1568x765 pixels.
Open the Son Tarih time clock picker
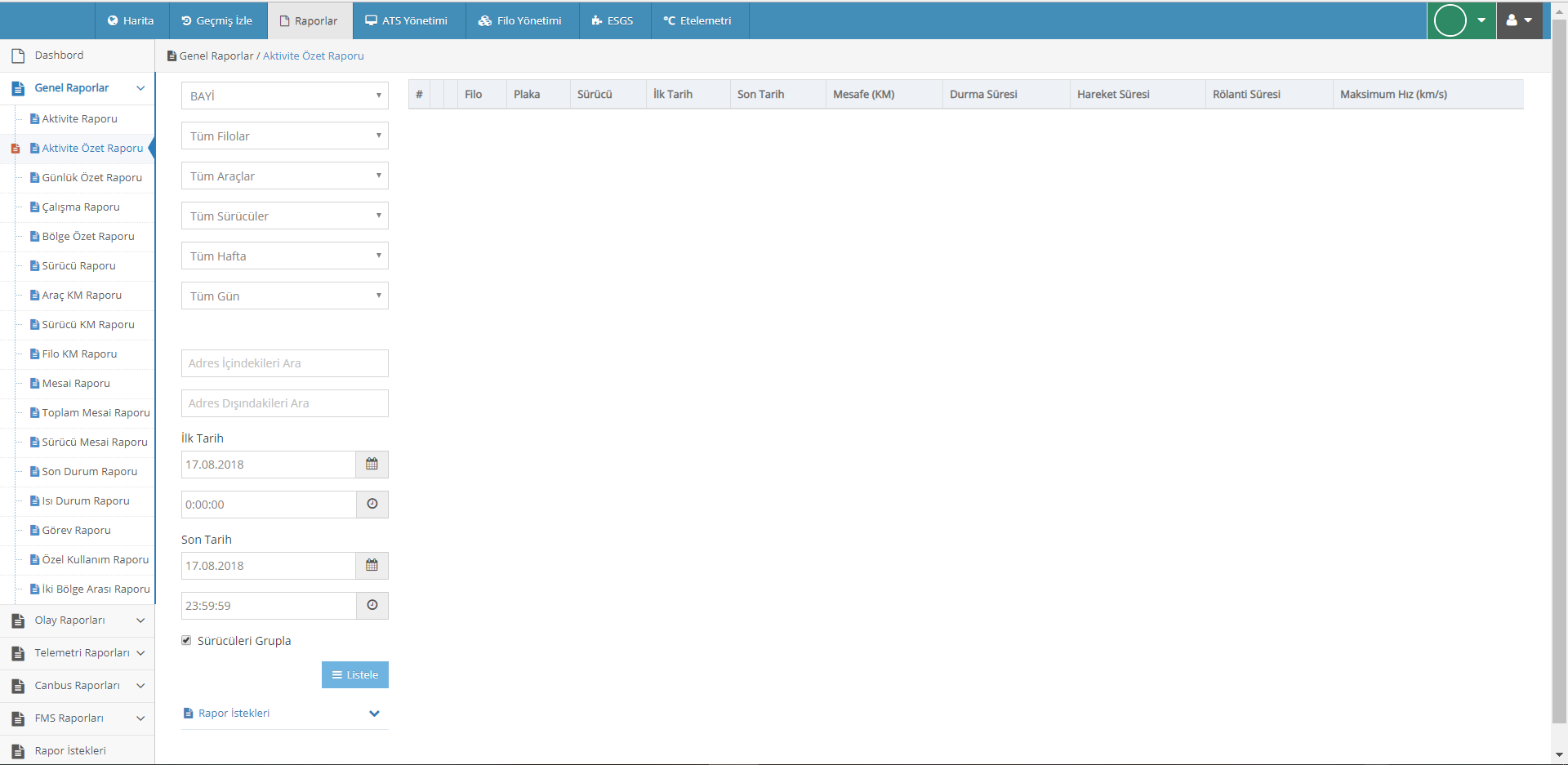point(372,606)
